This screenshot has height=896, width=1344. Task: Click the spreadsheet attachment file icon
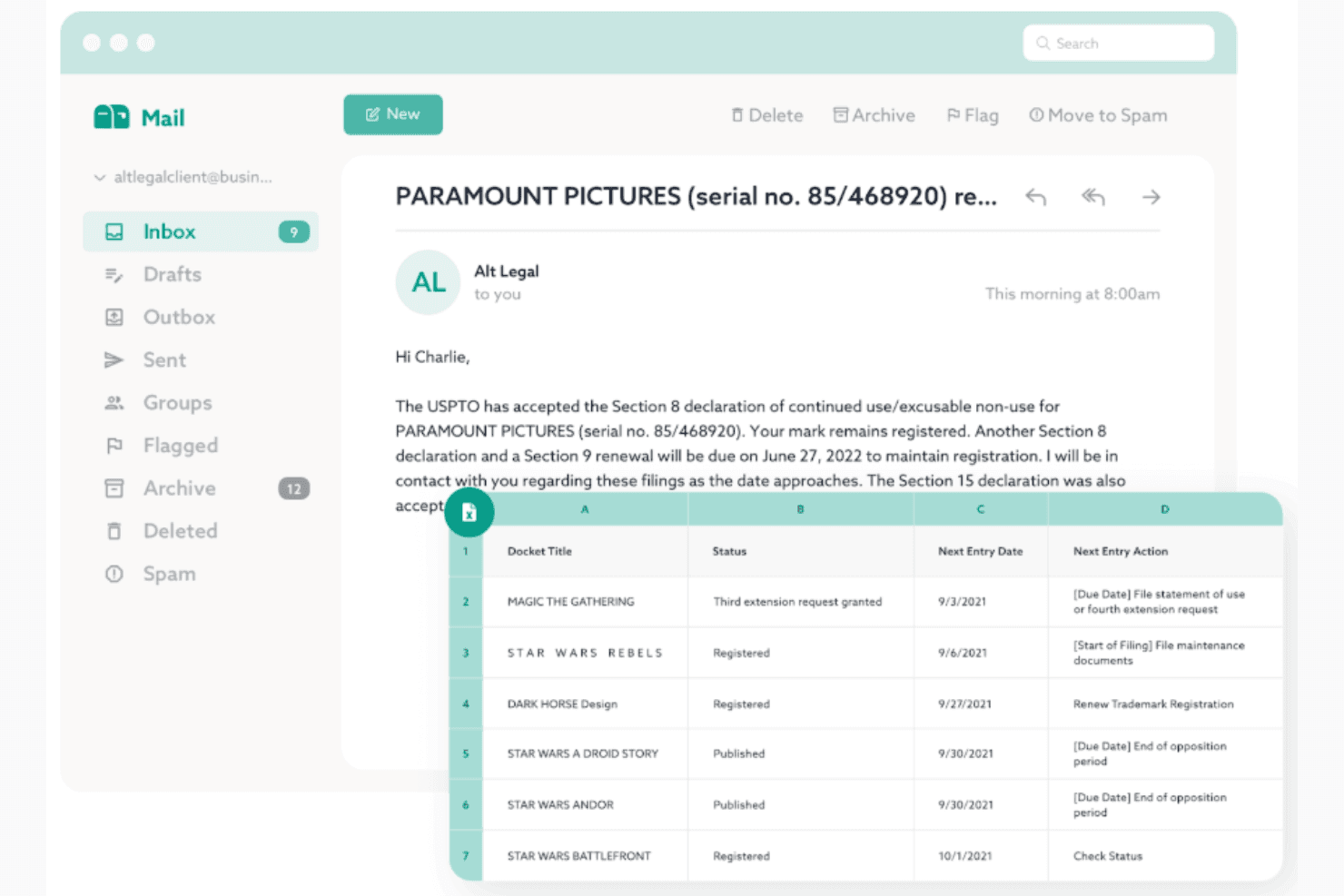(469, 512)
